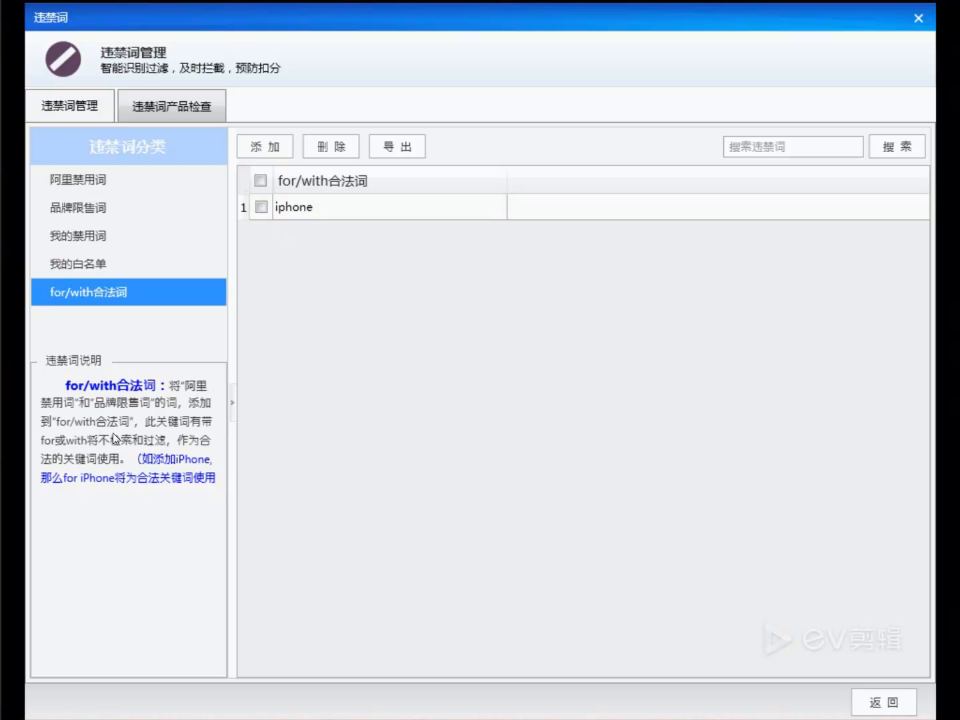This screenshot has height=720, width=960.
Task: Collapse the left panel with splitter arrow
Action: tap(232, 402)
